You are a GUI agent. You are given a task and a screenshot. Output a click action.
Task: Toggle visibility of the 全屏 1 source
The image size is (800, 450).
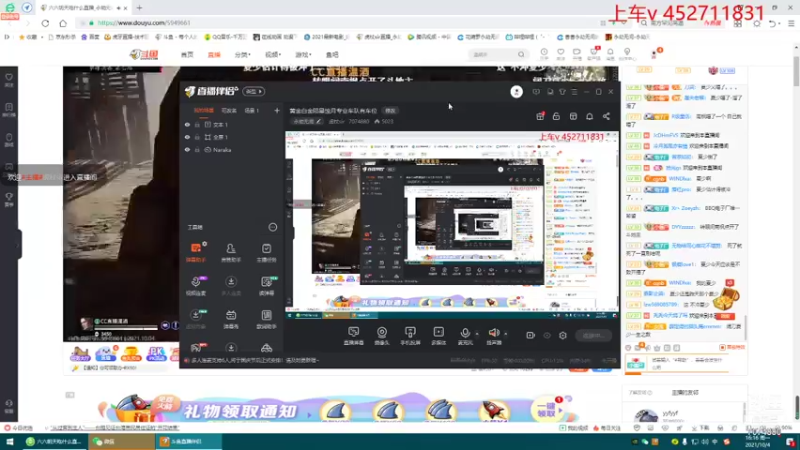tap(187, 137)
